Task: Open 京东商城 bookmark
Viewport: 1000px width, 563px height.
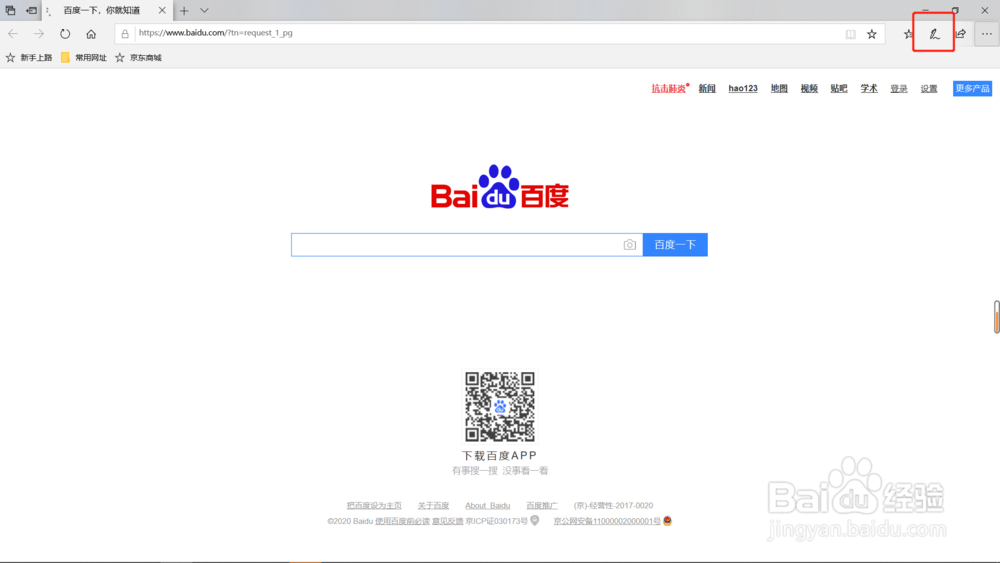Action: [138, 57]
